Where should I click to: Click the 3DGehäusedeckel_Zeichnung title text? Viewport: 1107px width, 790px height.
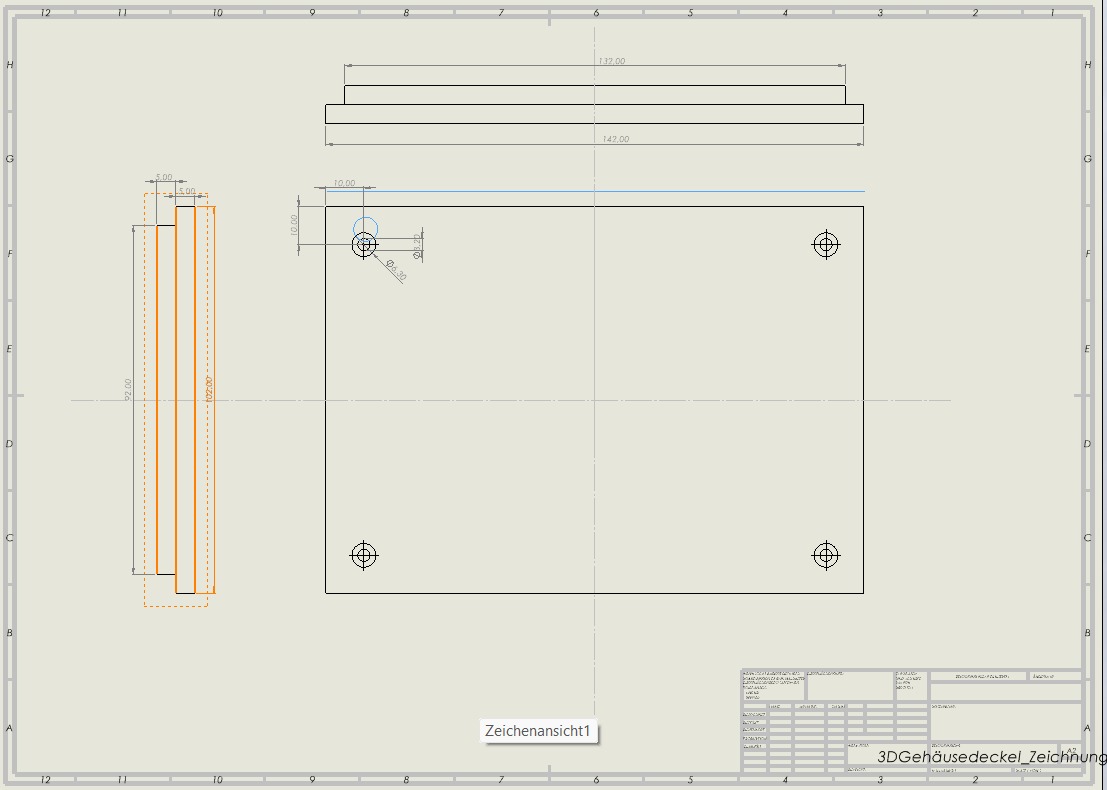point(990,757)
